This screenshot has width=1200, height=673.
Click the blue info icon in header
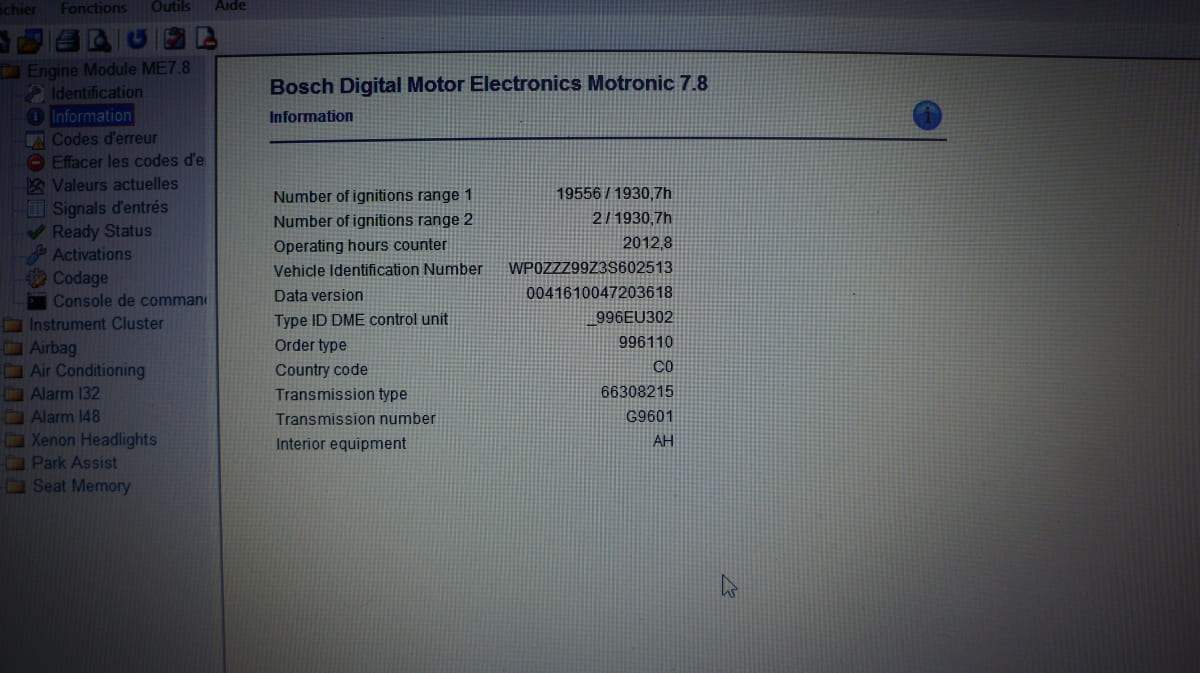pos(927,116)
